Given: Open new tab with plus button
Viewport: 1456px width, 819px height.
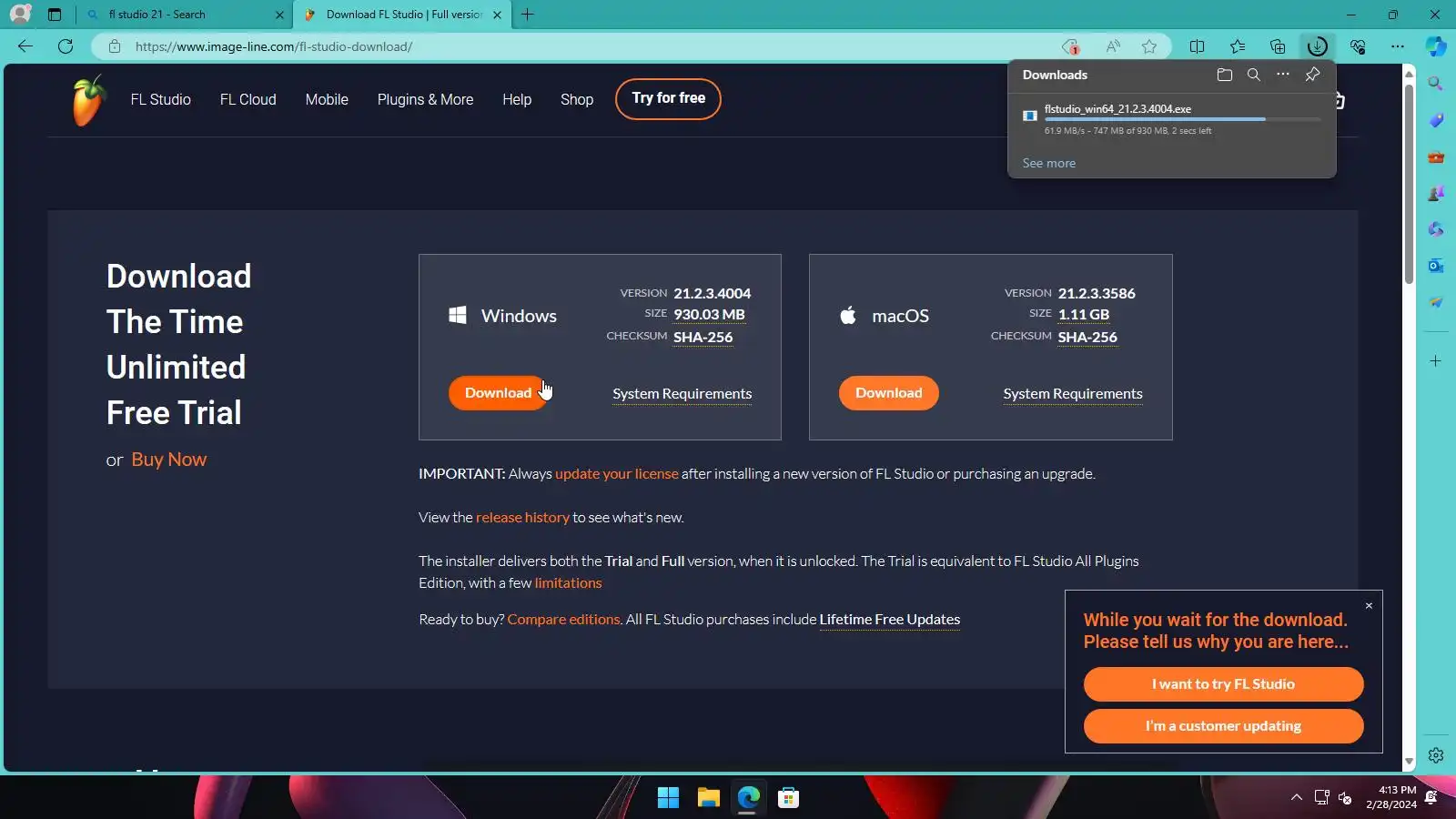Looking at the screenshot, I should click(528, 15).
